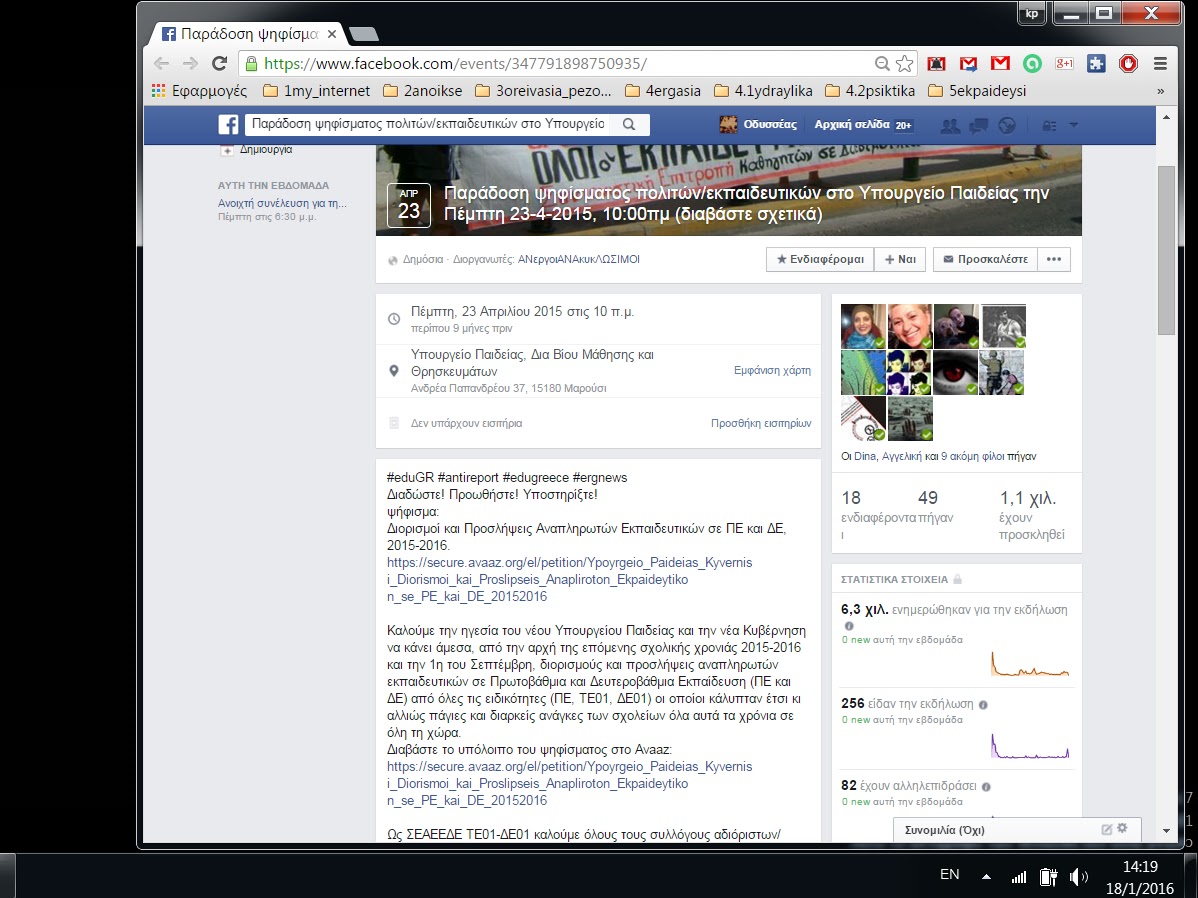Open the 5ekpaideysi bookmark folder

click(977, 91)
